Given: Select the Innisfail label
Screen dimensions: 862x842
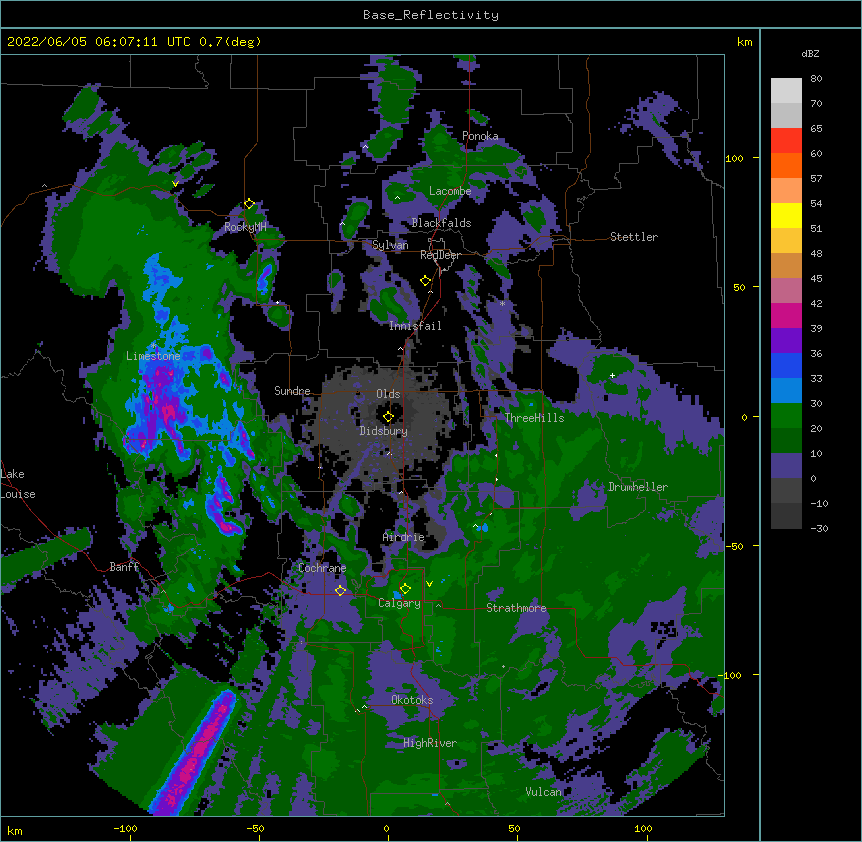Looking at the screenshot, I should (x=415, y=326).
